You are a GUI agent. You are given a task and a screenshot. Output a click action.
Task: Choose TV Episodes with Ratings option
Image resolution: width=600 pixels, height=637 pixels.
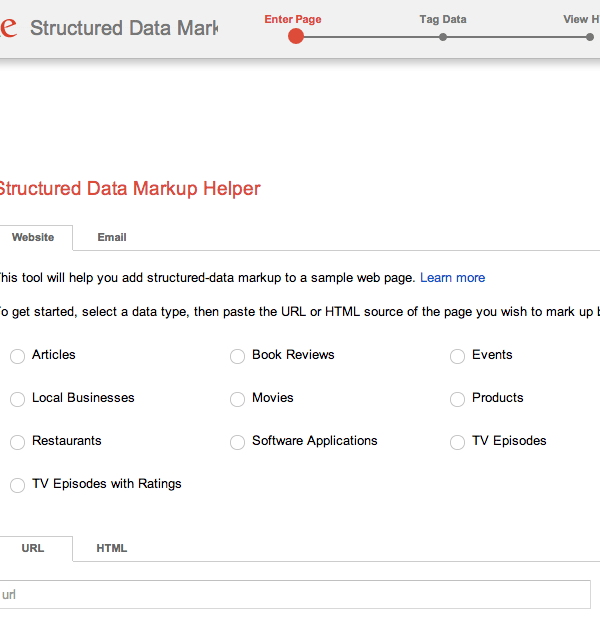17,485
